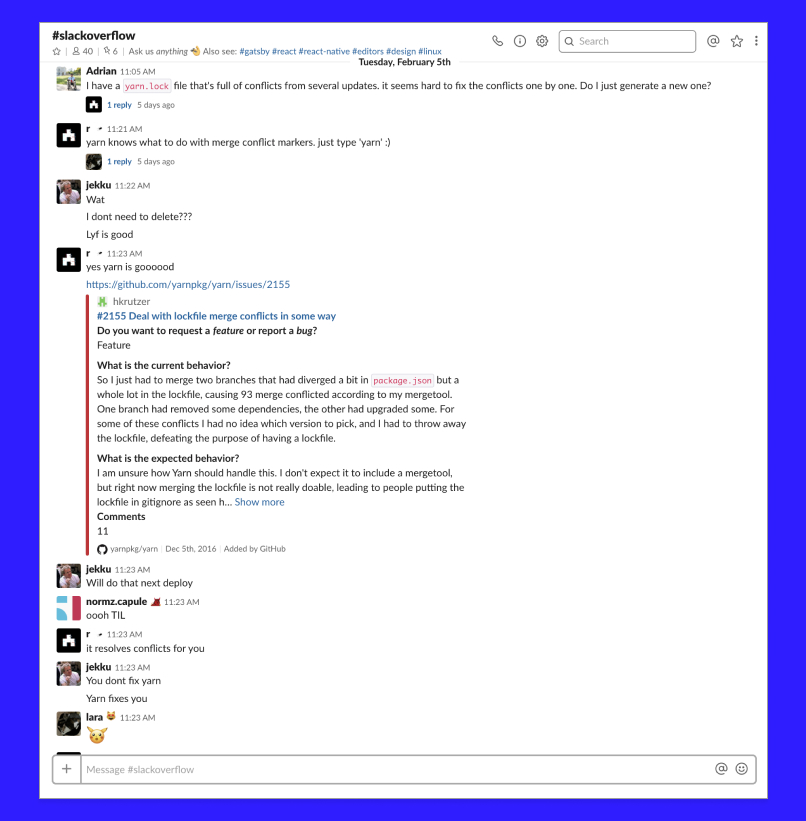Focus the Message #slackoverflow text box
This screenshot has width=806, height=821.
pyautogui.click(x=398, y=769)
